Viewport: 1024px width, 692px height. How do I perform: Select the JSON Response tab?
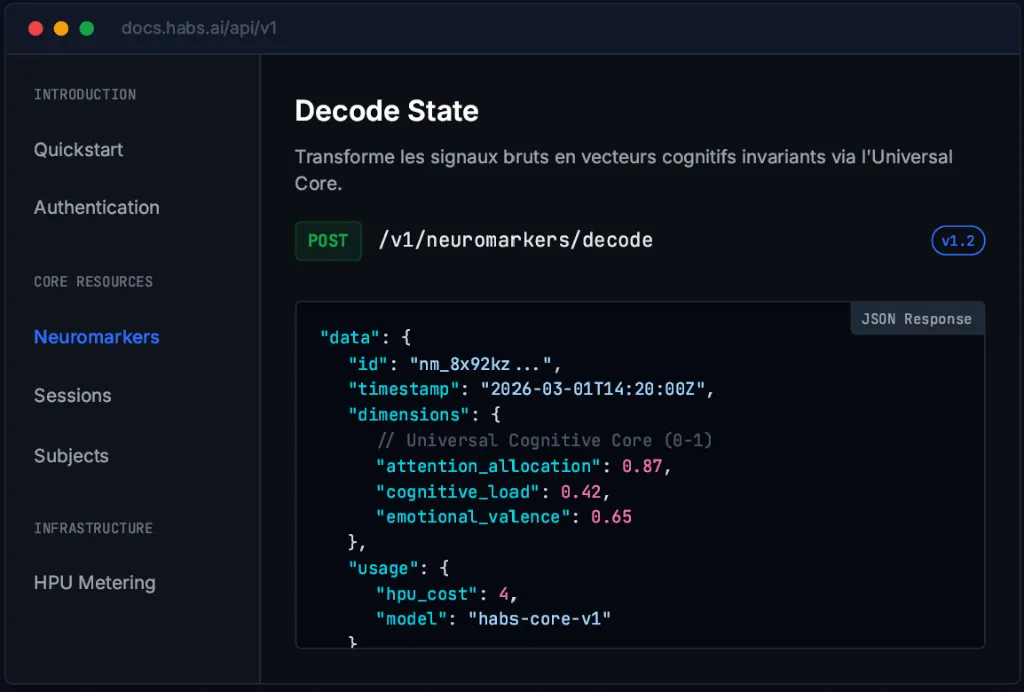(916, 318)
